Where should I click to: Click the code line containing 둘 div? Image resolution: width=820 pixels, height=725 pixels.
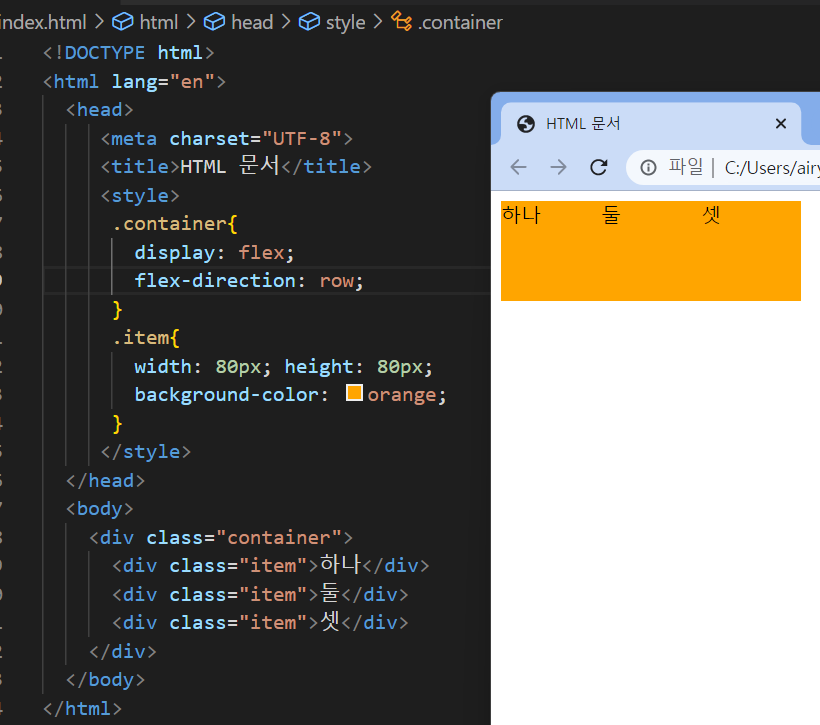tap(260, 594)
